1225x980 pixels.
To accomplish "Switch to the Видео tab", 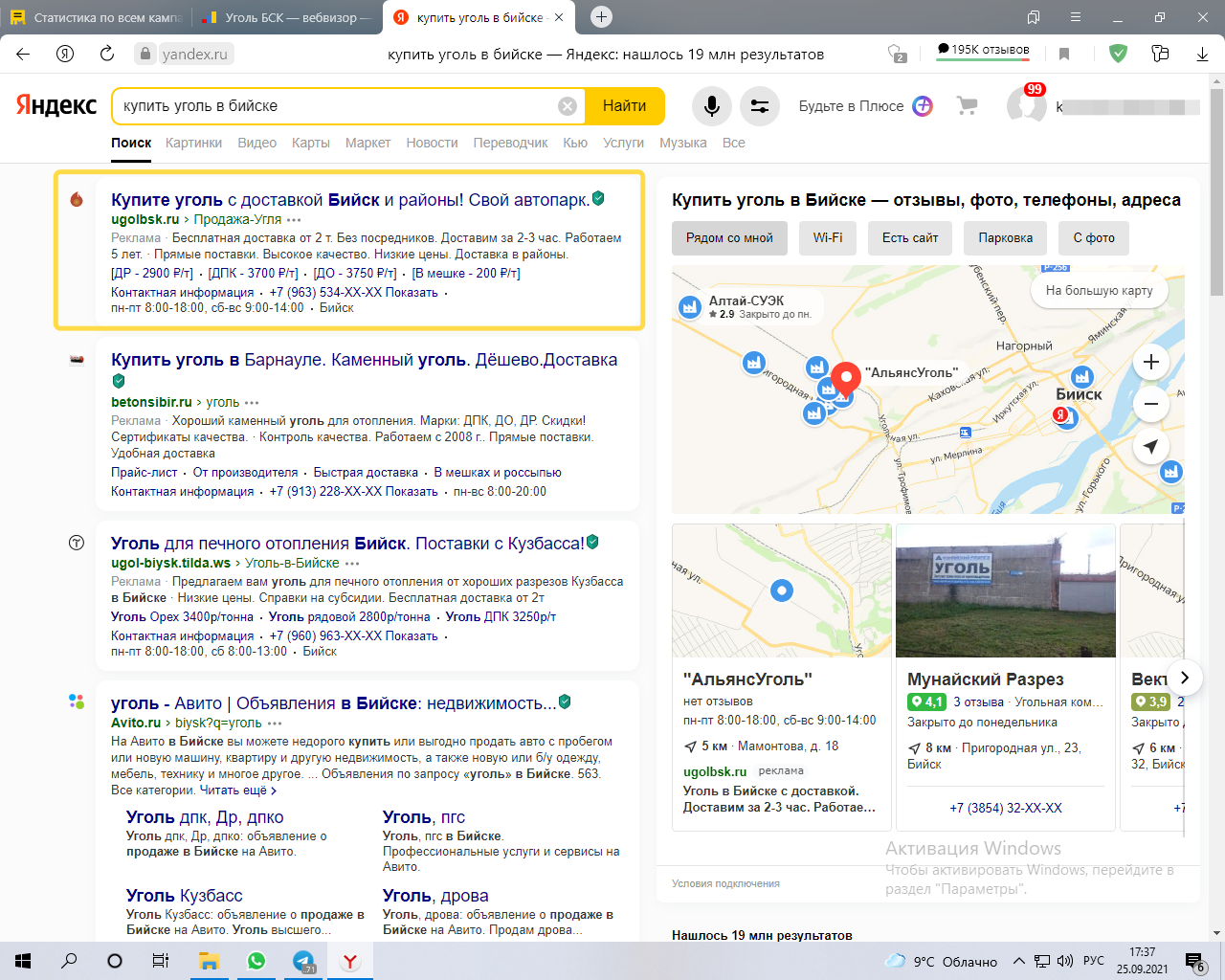I will (256, 143).
